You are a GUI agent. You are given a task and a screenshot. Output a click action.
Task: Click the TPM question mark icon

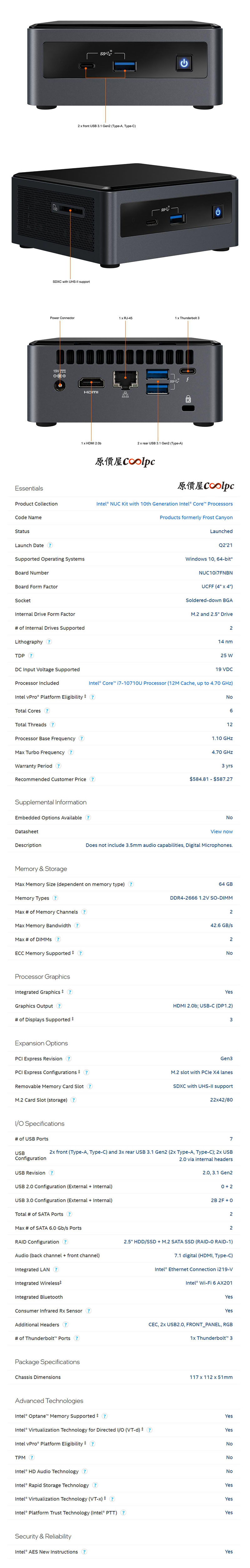[x=32, y=1457]
